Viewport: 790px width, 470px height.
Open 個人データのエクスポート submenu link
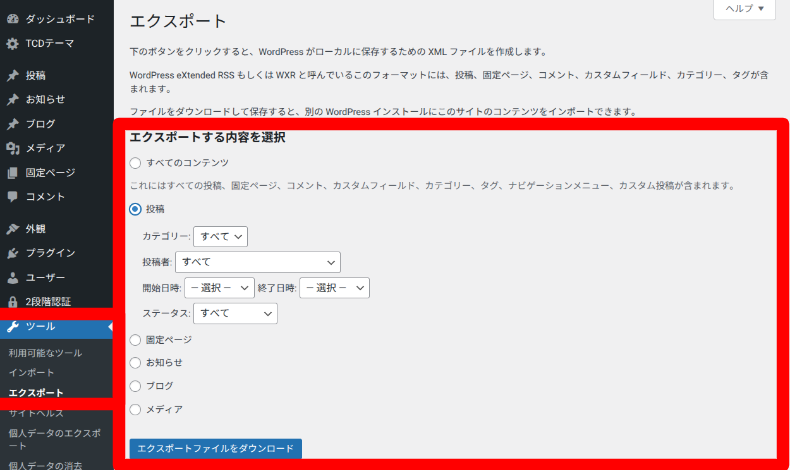click(54, 439)
